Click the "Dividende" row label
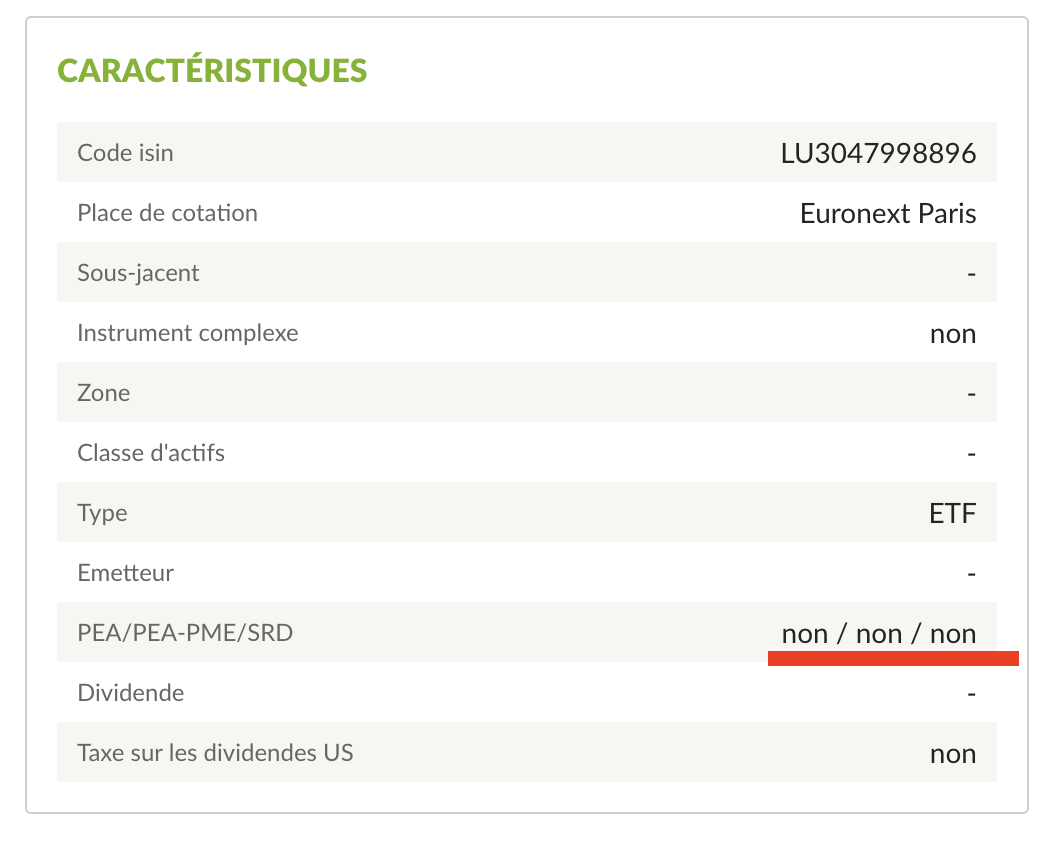 coord(130,693)
